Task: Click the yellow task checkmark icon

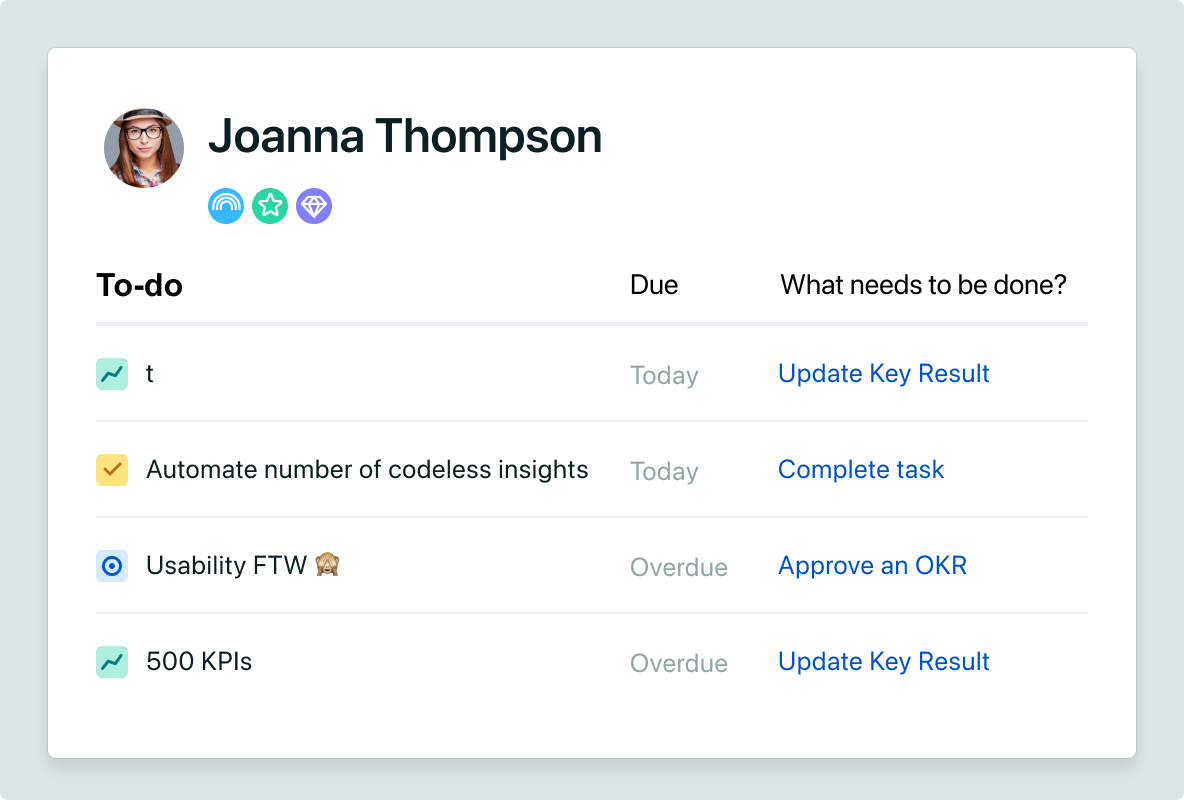Action: pos(112,470)
